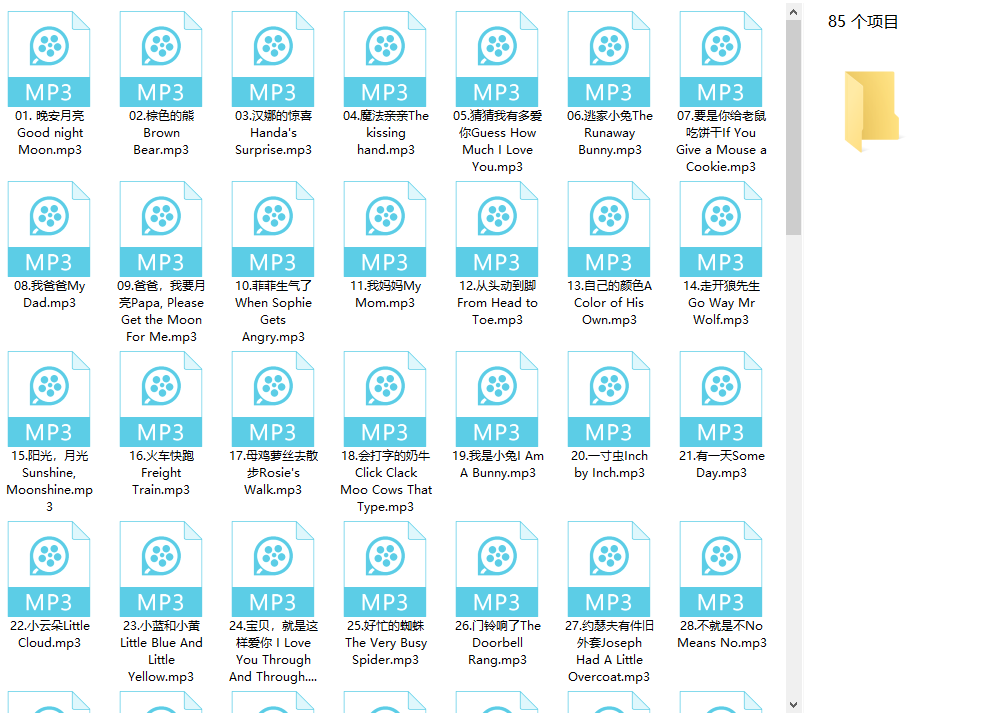Click the yellow folder icon in details pane
The height and width of the screenshot is (722, 998).
click(x=871, y=111)
